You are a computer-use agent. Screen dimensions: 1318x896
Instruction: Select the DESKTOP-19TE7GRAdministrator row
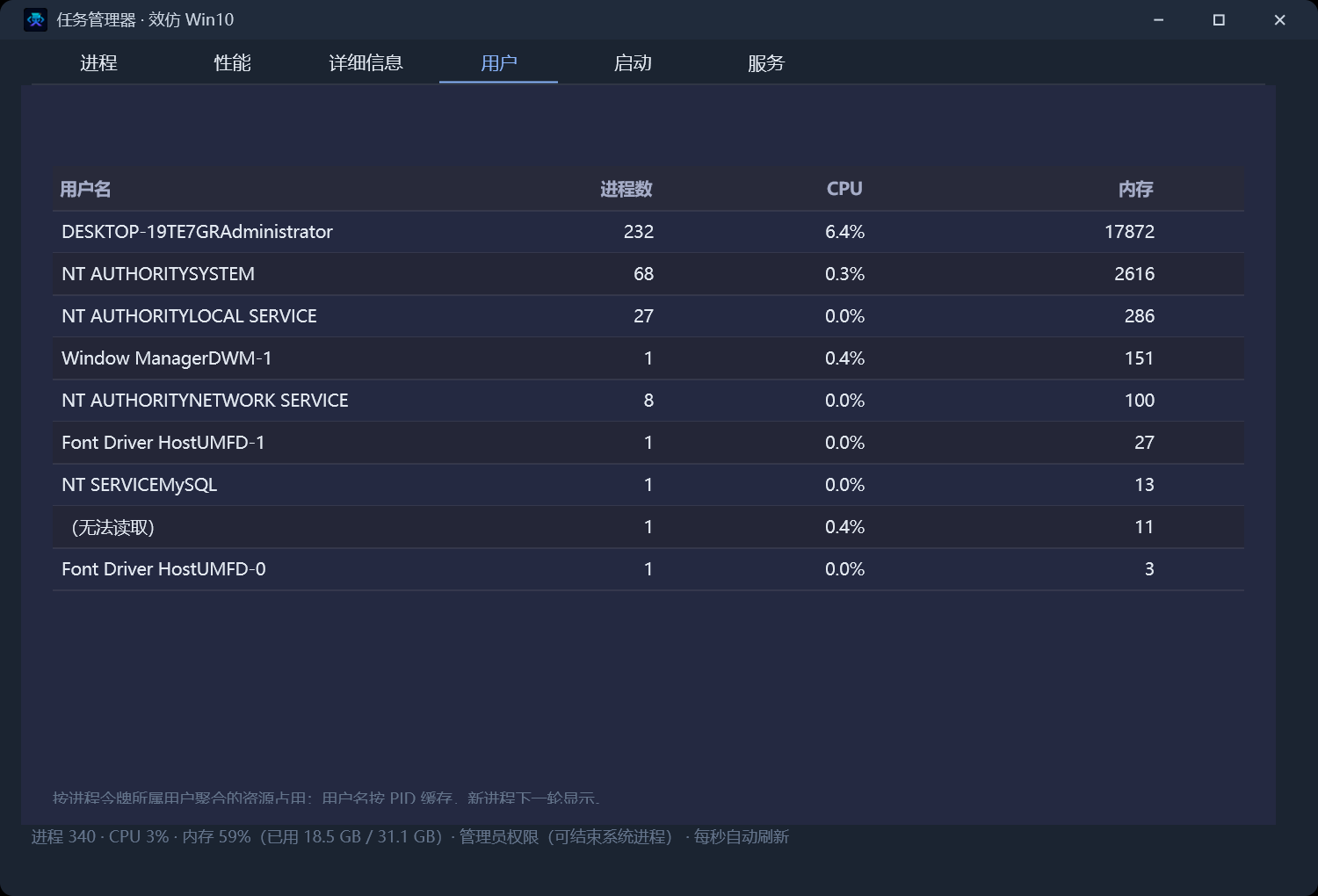[648, 232]
